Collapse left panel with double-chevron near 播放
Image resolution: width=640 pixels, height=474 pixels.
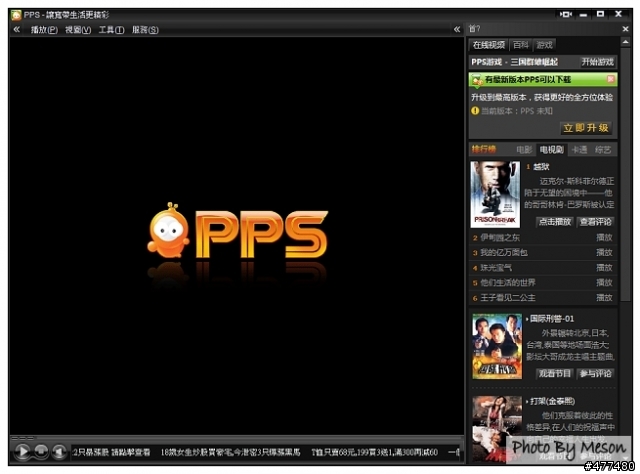pos(17,29)
